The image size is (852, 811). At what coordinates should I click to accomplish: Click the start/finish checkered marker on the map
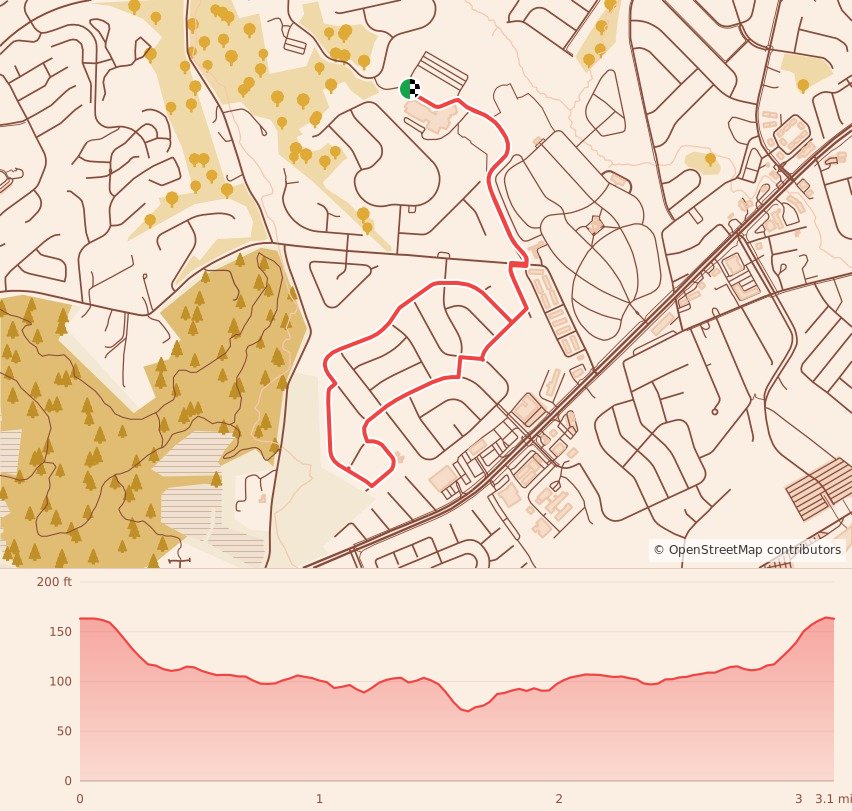(410, 89)
